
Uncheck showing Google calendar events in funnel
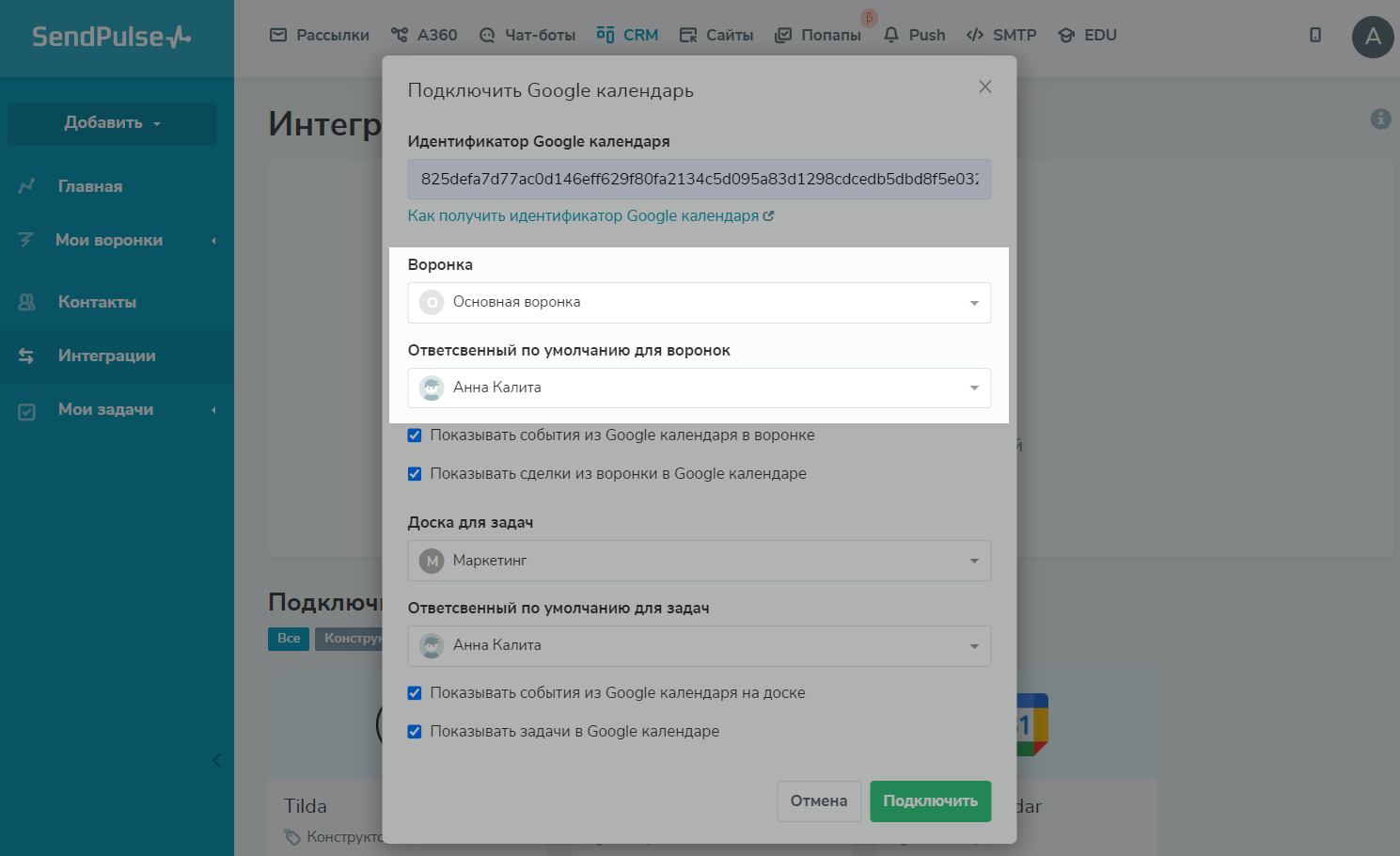coord(415,436)
